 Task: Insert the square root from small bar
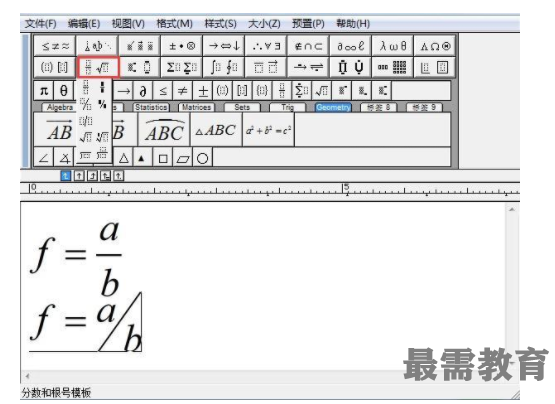[x=321, y=91]
